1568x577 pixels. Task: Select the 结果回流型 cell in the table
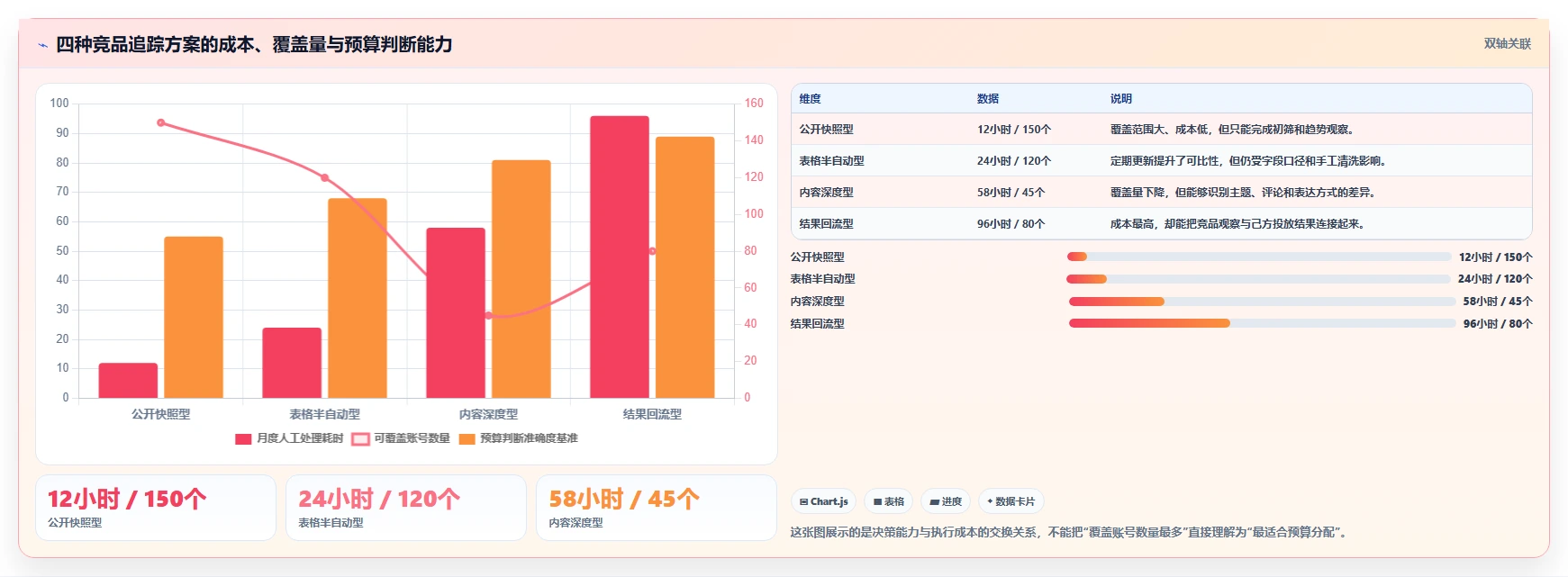tap(827, 224)
